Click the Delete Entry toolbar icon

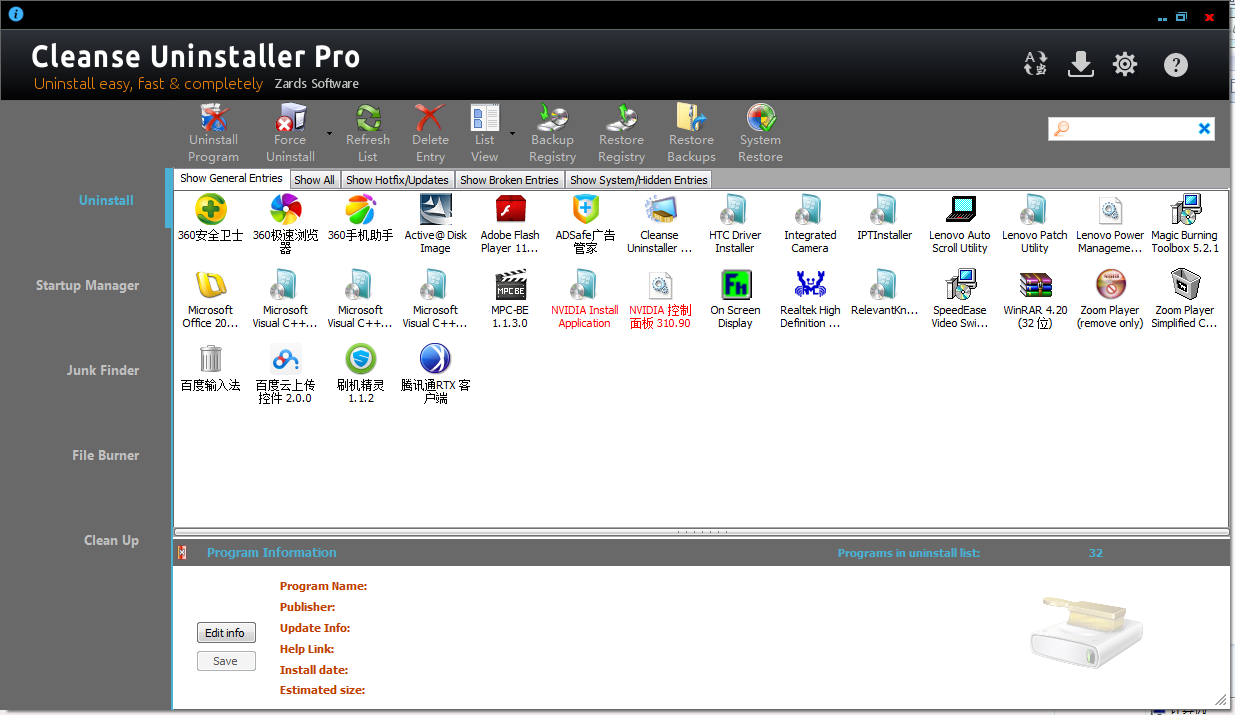(x=430, y=118)
